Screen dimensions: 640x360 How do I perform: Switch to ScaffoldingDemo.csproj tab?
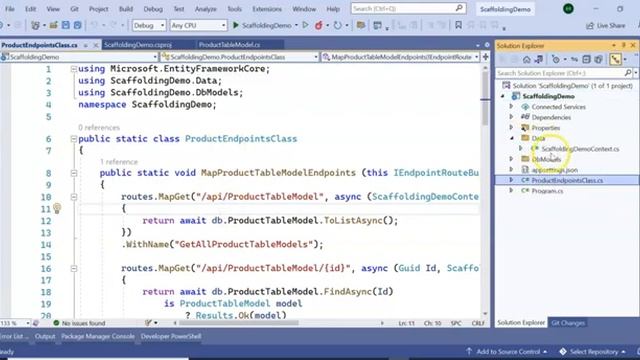click(x=138, y=44)
